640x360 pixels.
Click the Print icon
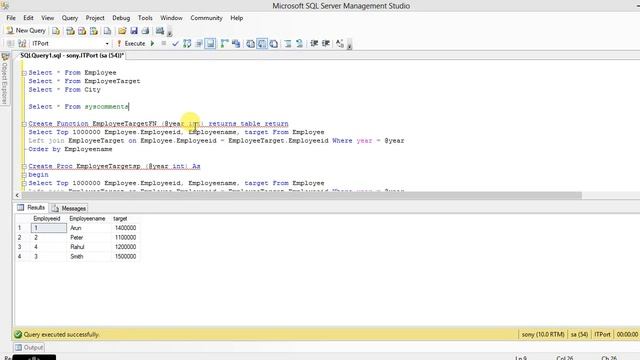pyautogui.click(x=145, y=31)
